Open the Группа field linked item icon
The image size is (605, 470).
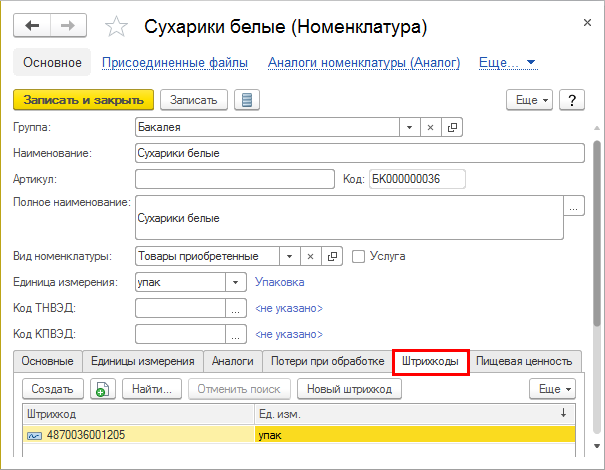point(453,128)
